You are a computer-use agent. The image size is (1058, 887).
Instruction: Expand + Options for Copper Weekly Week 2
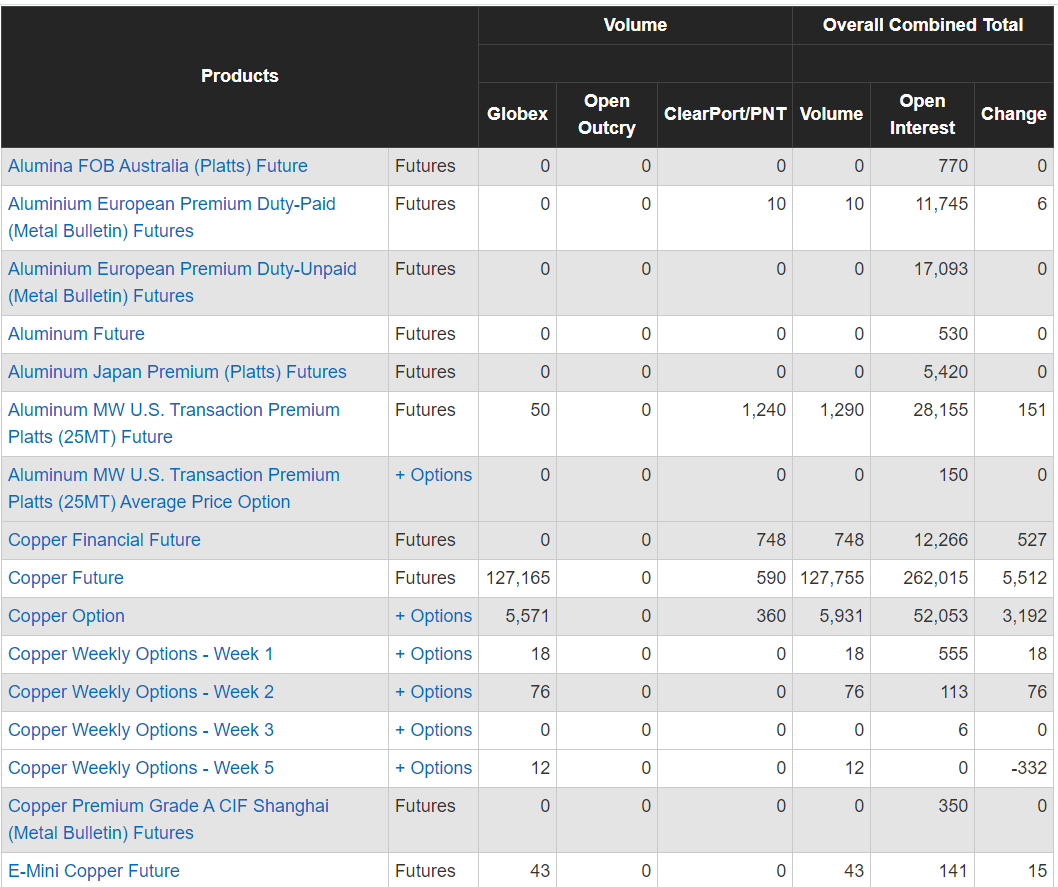[433, 692]
